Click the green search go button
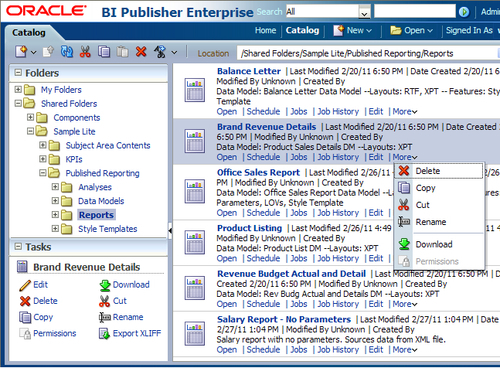500x368 pixels. (x=464, y=12)
